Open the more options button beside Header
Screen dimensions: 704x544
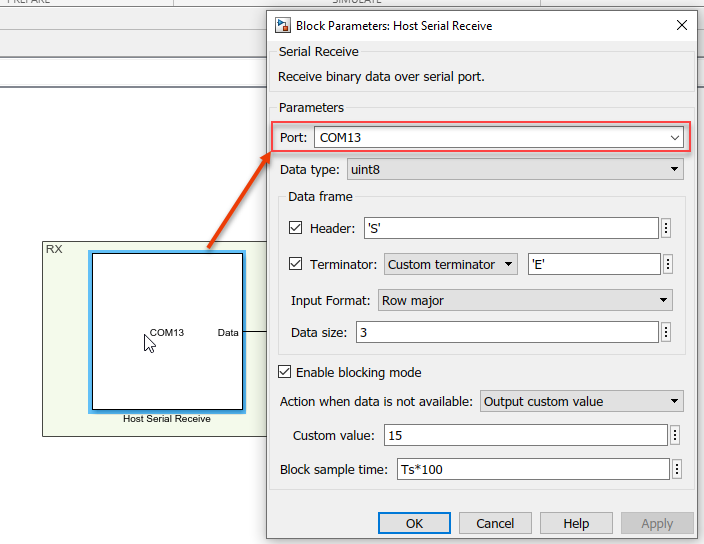tap(666, 228)
